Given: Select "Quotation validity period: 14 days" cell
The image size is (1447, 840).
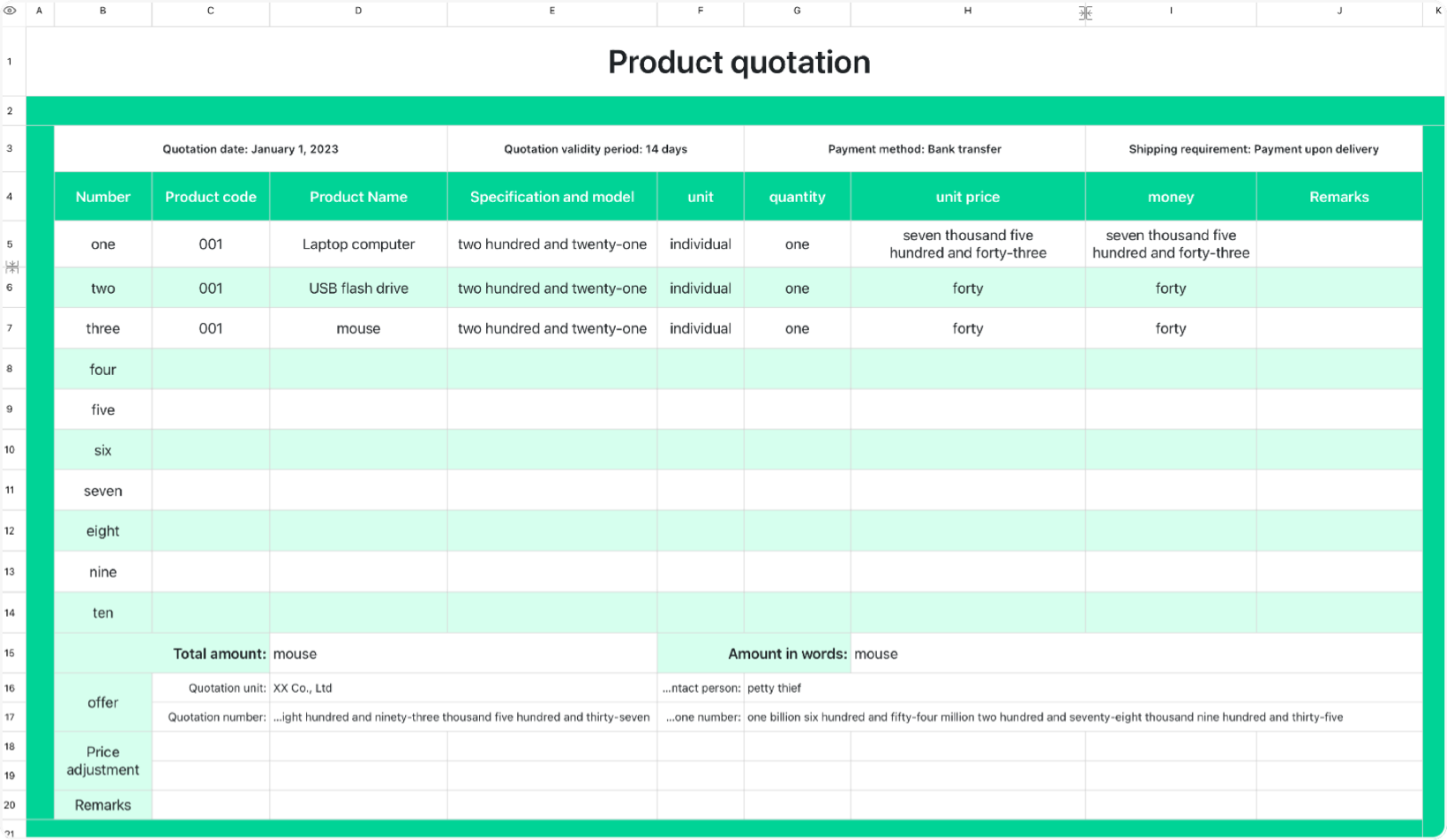Looking at the screenshot, I should tap(596, 149).
